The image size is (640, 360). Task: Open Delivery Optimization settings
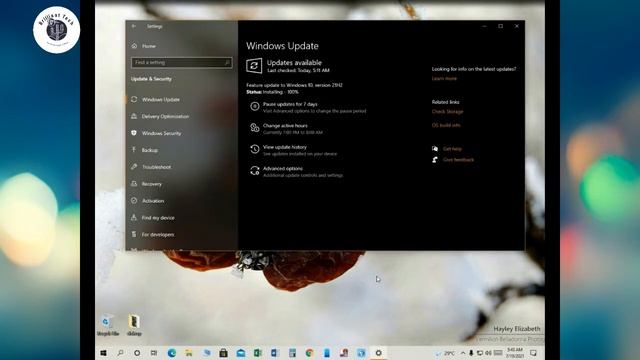pyautogui.click(x=165, y=116)
